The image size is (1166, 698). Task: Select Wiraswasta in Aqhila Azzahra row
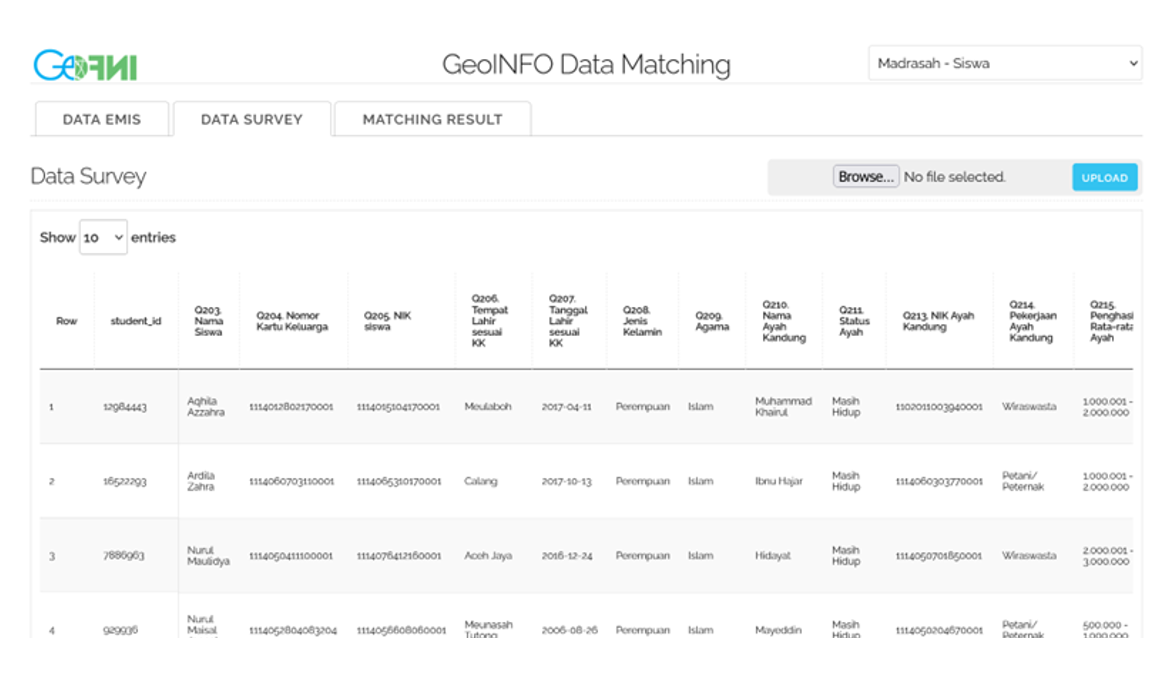click(x=1029, y=407)
